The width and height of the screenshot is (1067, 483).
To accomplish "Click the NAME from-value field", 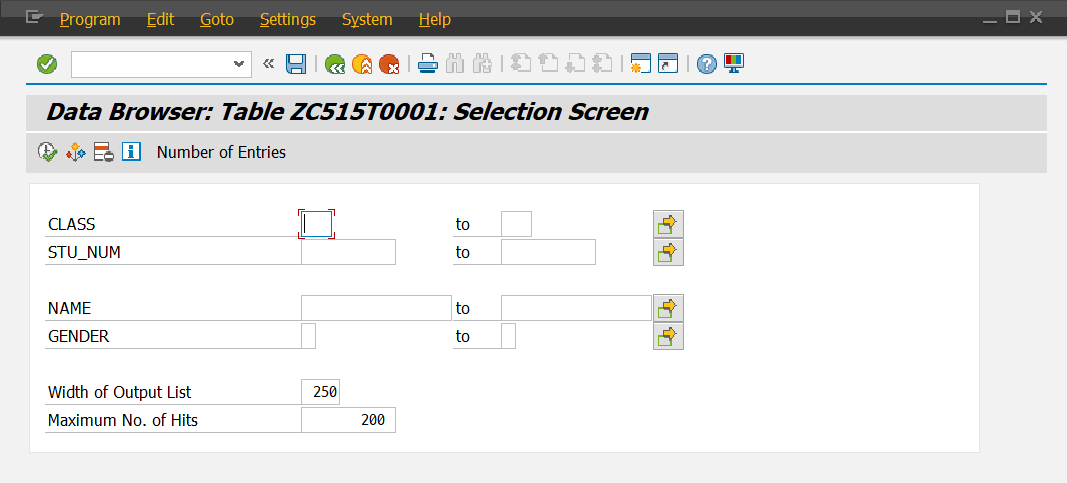I will pos(376,308).
